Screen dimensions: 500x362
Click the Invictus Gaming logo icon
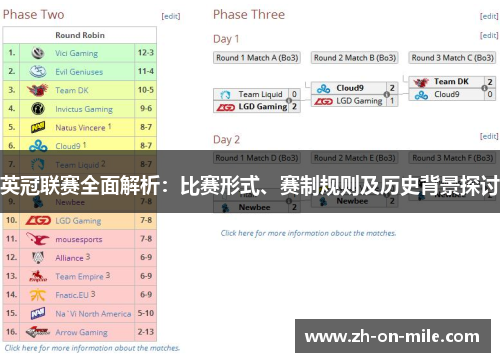[38, 109]
